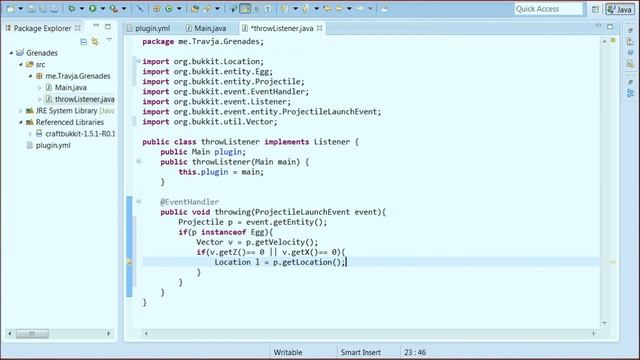Navigate Back with yellow left arrow
Viewport: 640px width, 360px height.
click(x=339, y=9)
